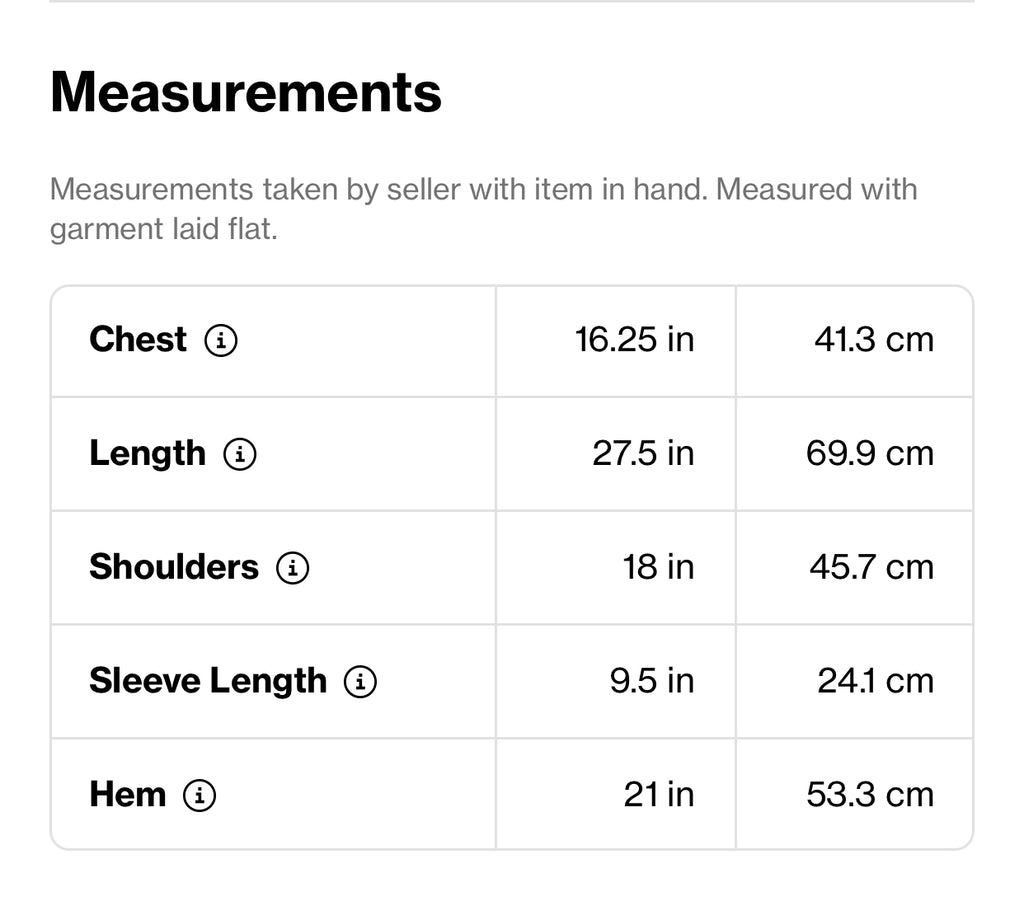Select the Length row label
The width and height of the screenshot is (1024, 906).
pyautogui.click(x=148, y=454)
